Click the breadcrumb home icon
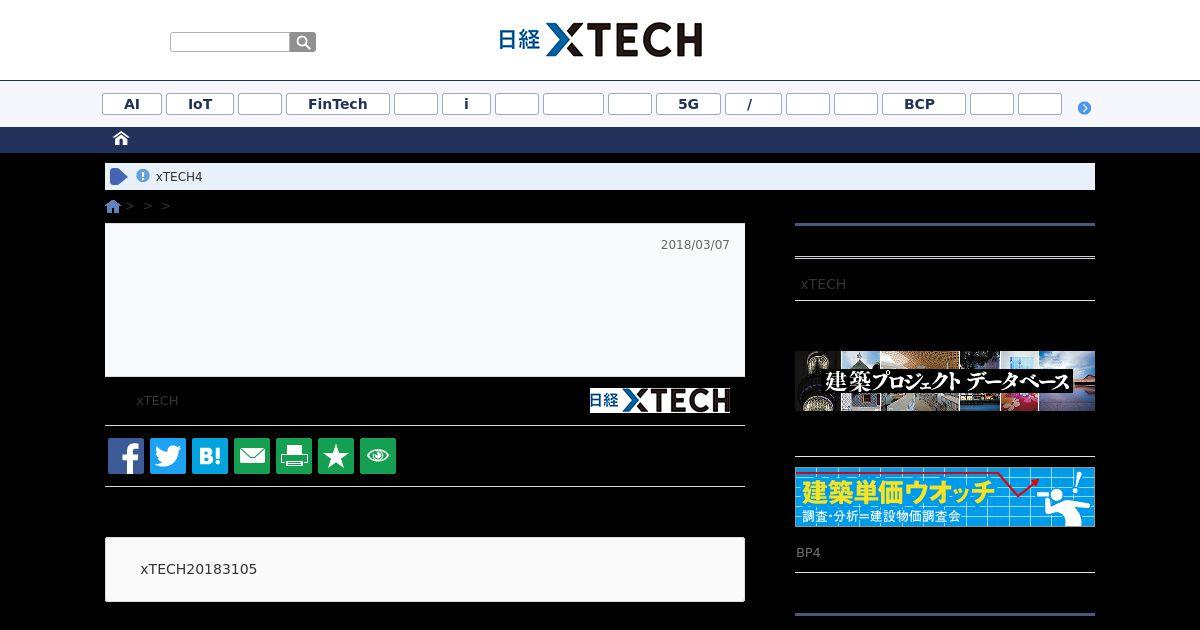1200x630 pixels. coord(113,206)
